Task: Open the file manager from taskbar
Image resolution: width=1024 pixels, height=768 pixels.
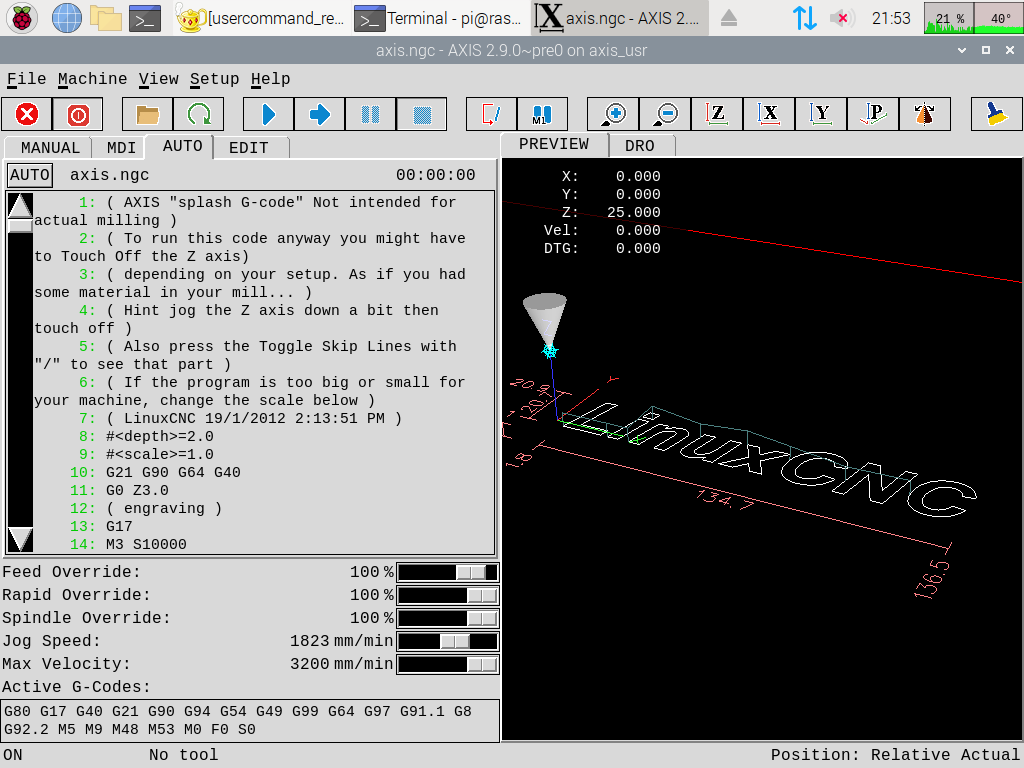Action: click(x=106, y=18)
